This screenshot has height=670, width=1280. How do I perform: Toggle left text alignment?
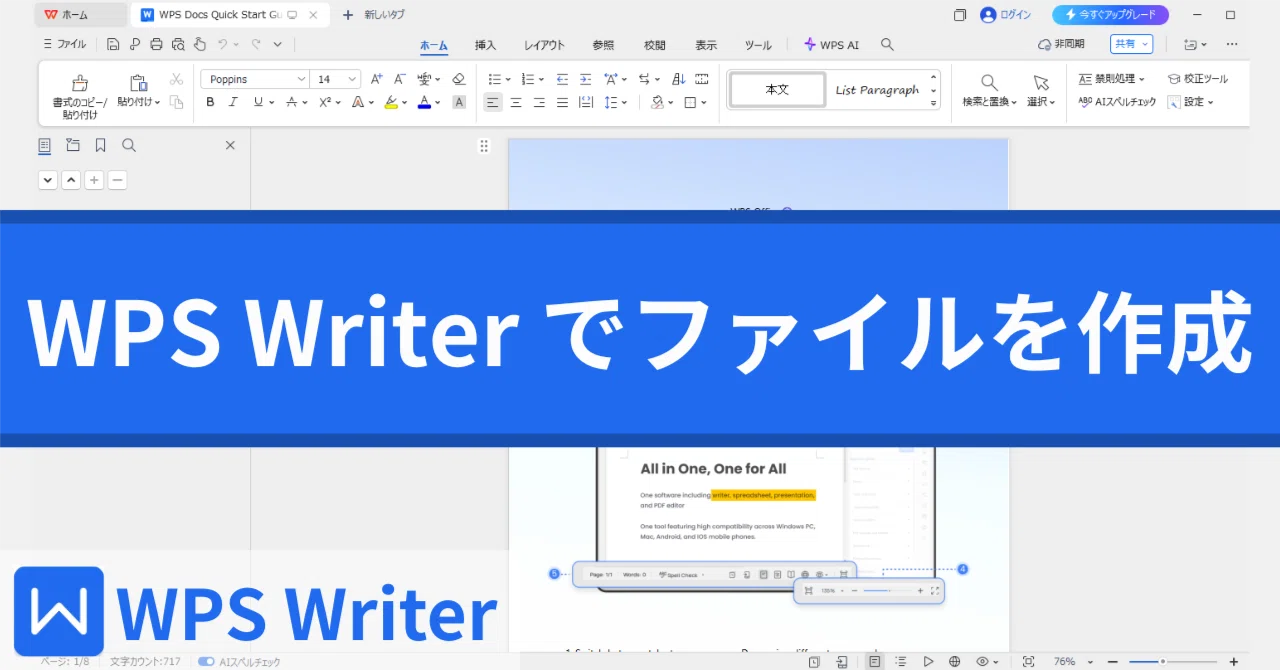(493, 102)
